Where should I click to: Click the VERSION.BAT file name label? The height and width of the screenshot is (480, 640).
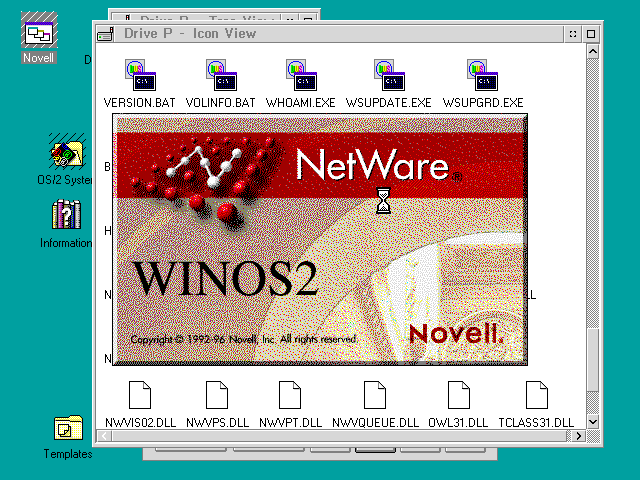pos(140,102)
